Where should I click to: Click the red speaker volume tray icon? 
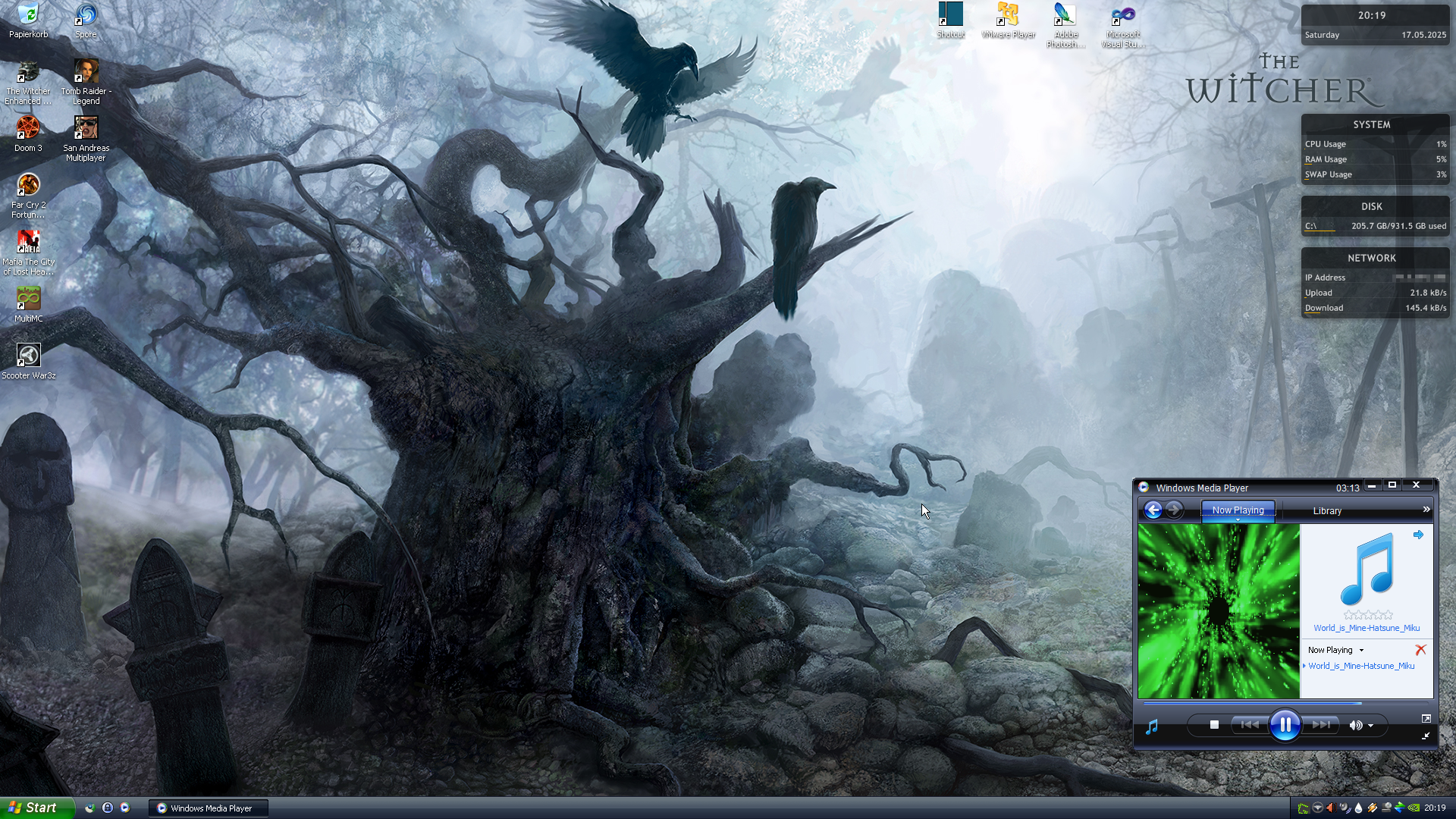pos(1330,808)
